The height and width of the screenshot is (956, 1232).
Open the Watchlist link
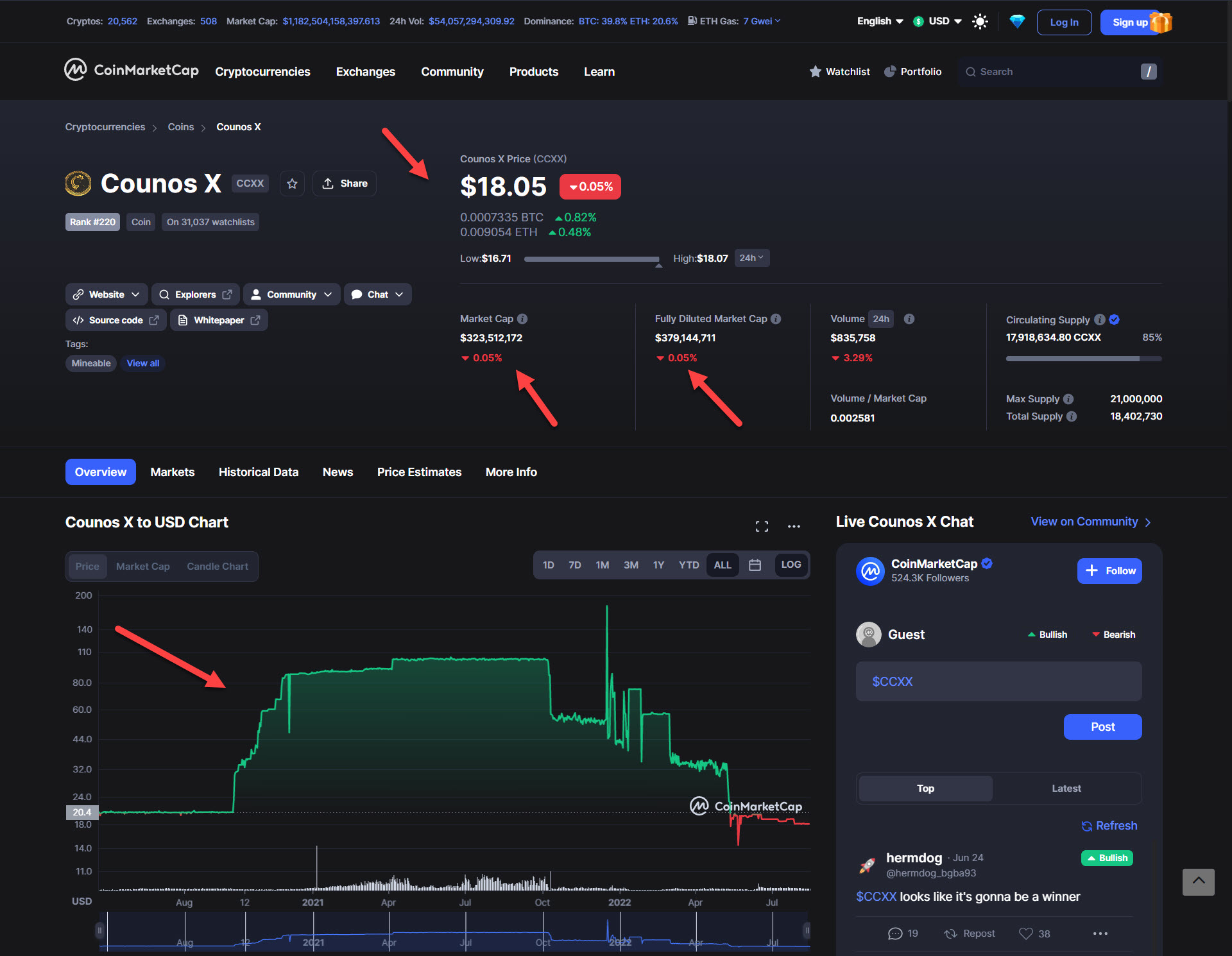840,72
